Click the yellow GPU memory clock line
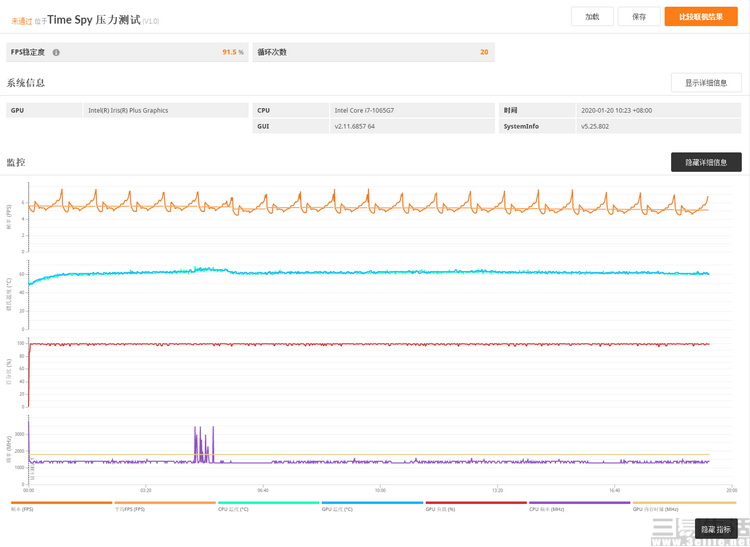 pos(368,455)
